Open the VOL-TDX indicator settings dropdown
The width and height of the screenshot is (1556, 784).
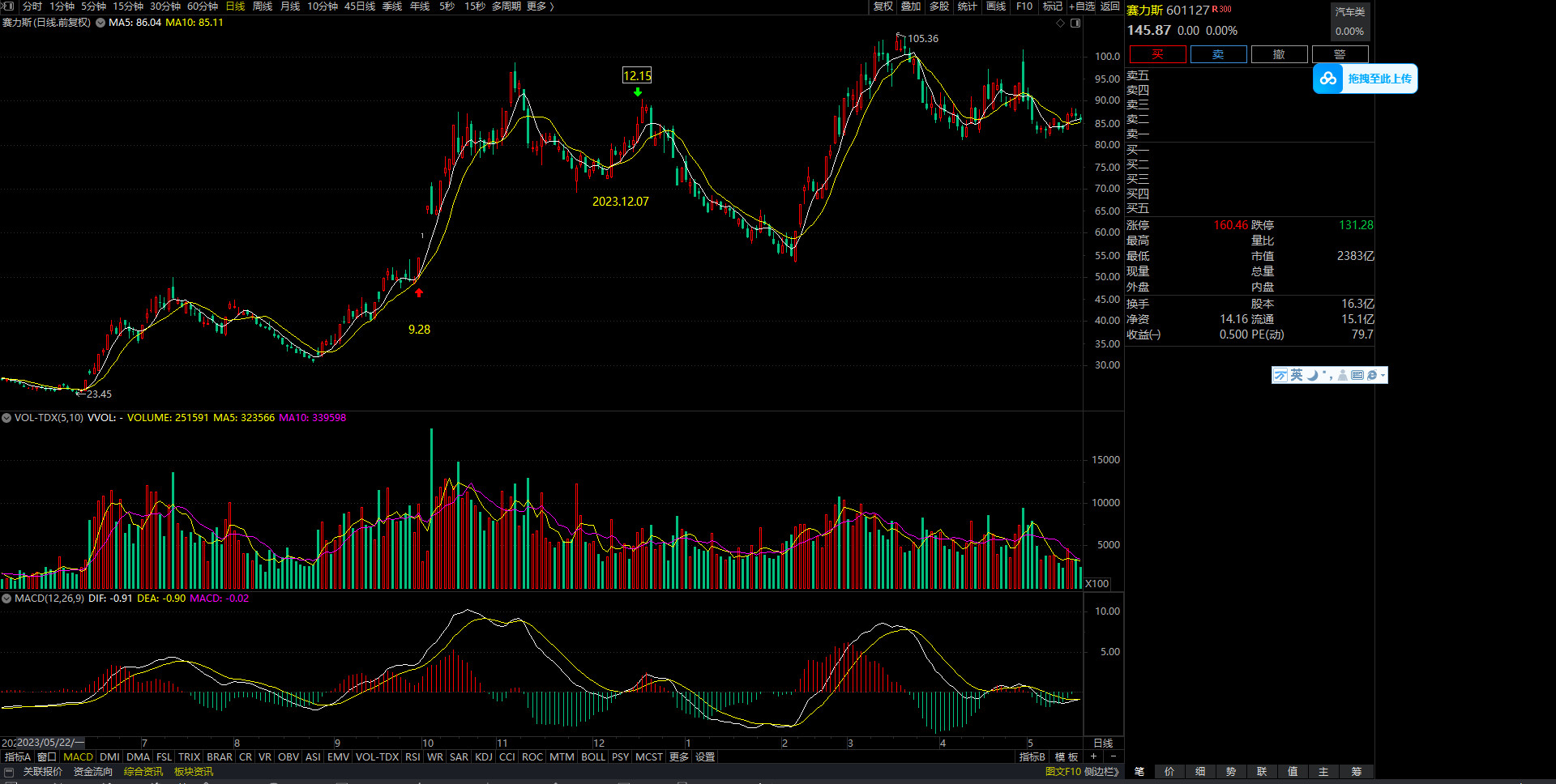6,418
